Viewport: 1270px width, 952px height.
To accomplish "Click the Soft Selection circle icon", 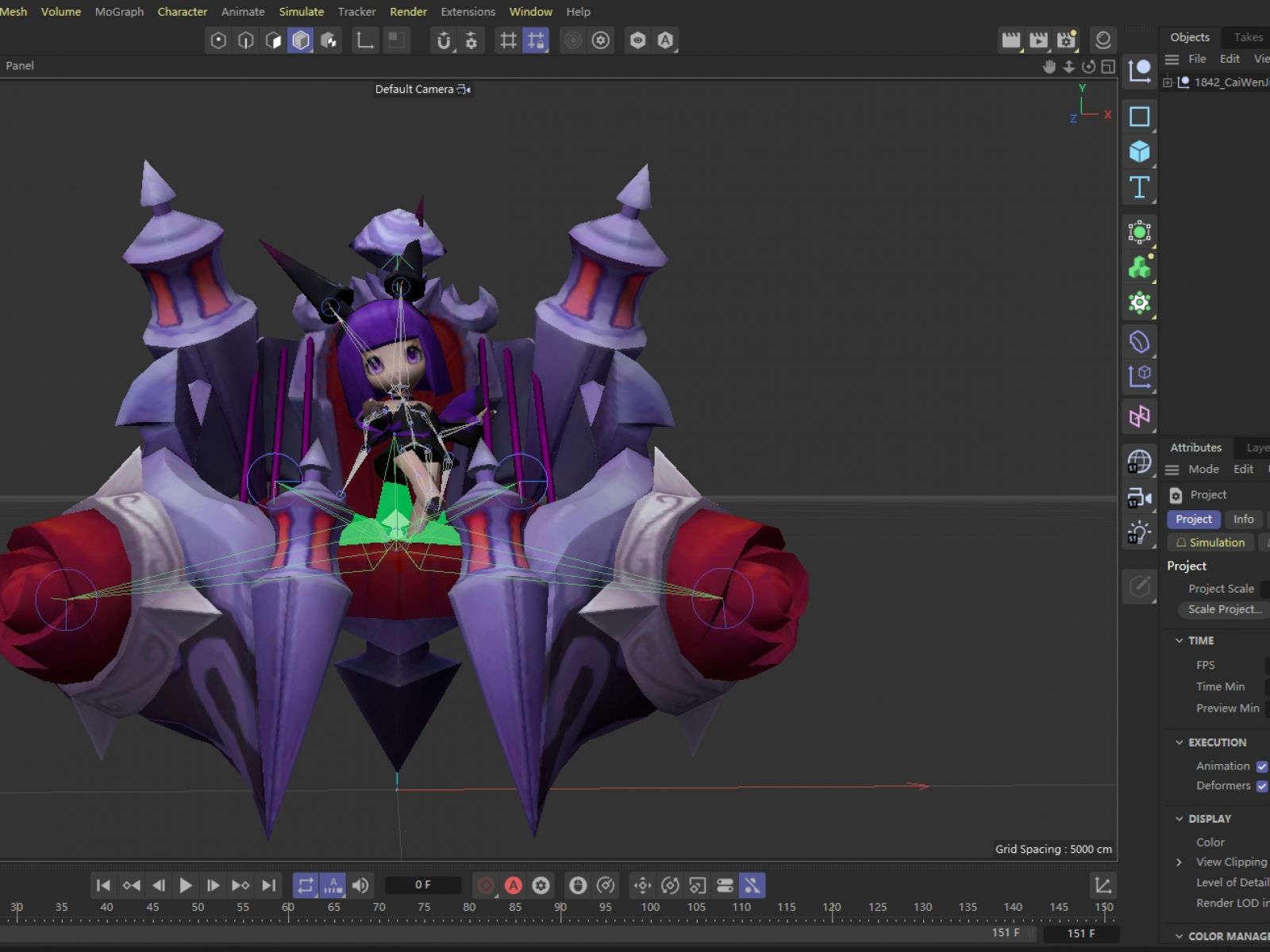I will point(572,40).
